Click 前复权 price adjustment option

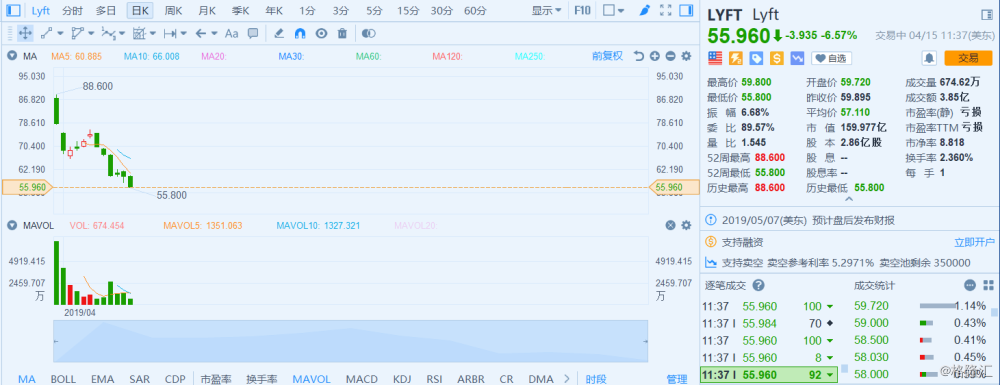(x=607, y=56)
